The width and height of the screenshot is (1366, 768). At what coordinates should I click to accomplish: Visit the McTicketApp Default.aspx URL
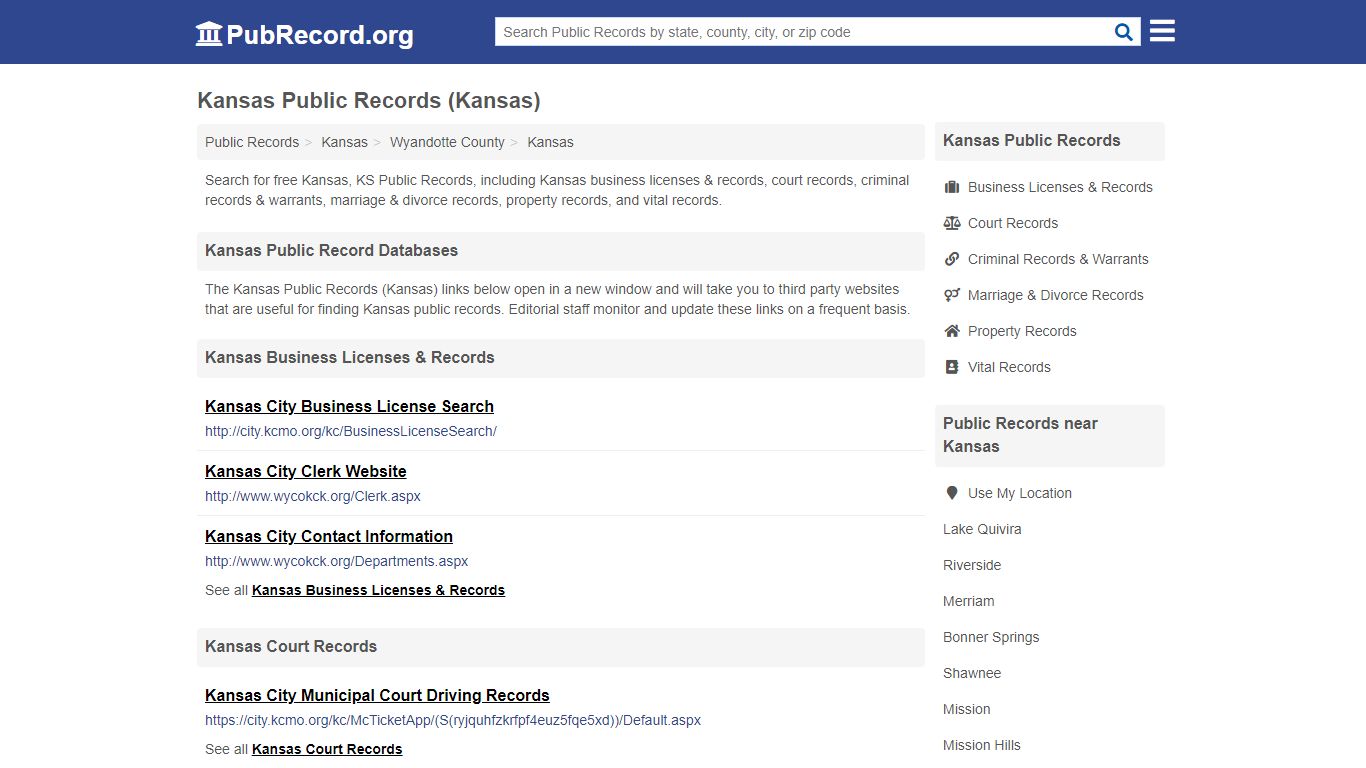click(453, 720)
